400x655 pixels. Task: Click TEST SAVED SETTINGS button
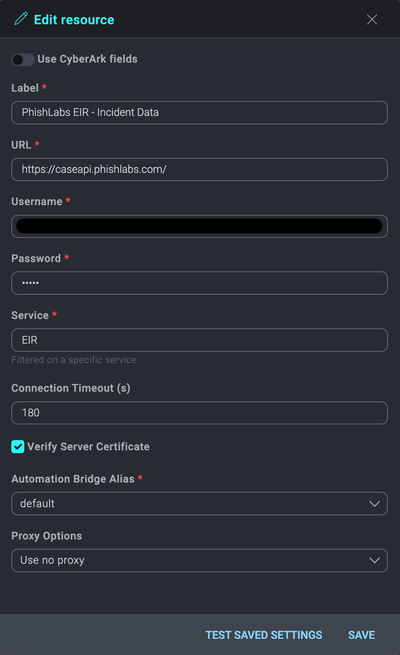263,635
